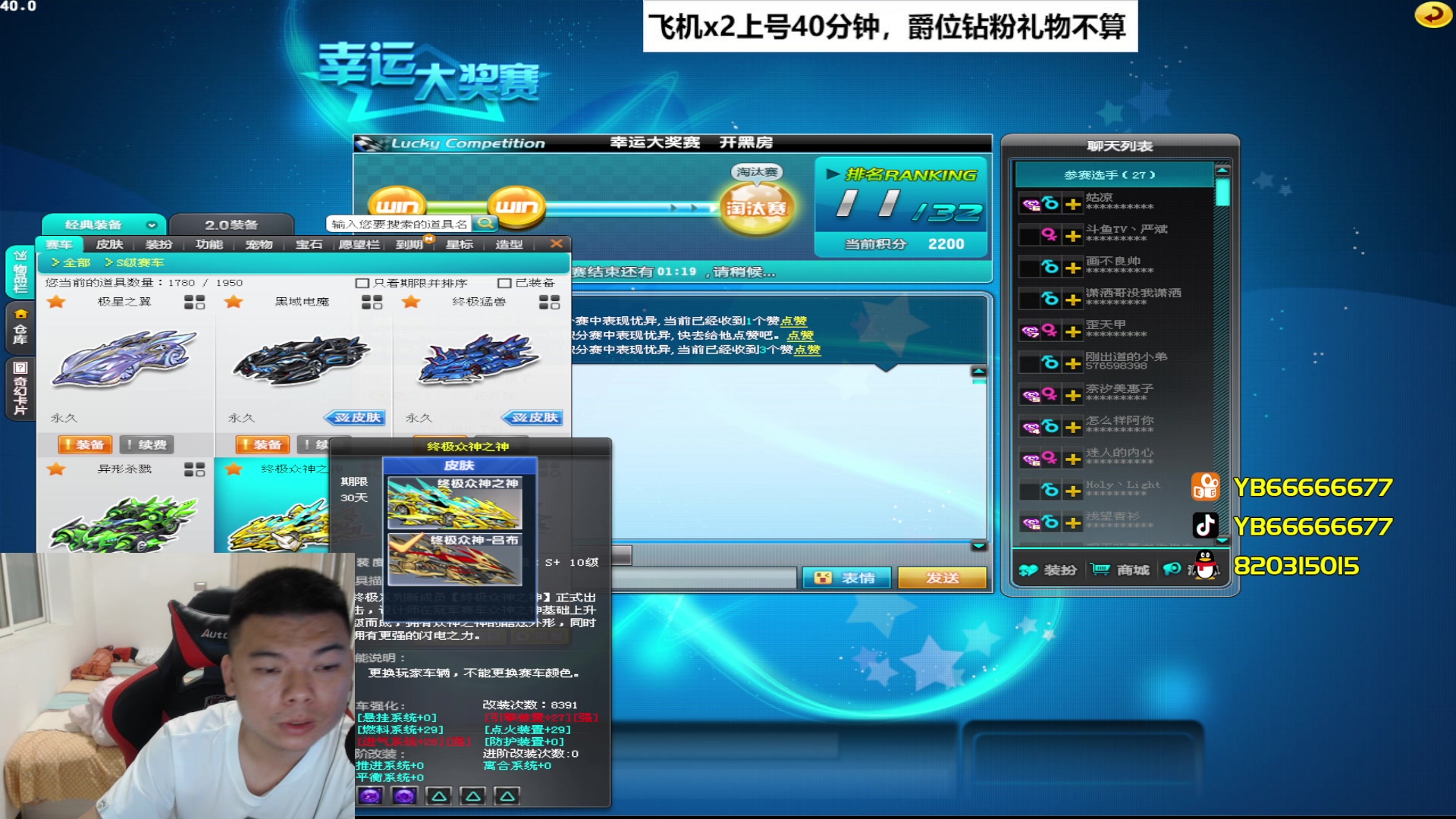Select the 装扮 category tab
This screenshot has width=1456, height=819.
tap(159, 244)
